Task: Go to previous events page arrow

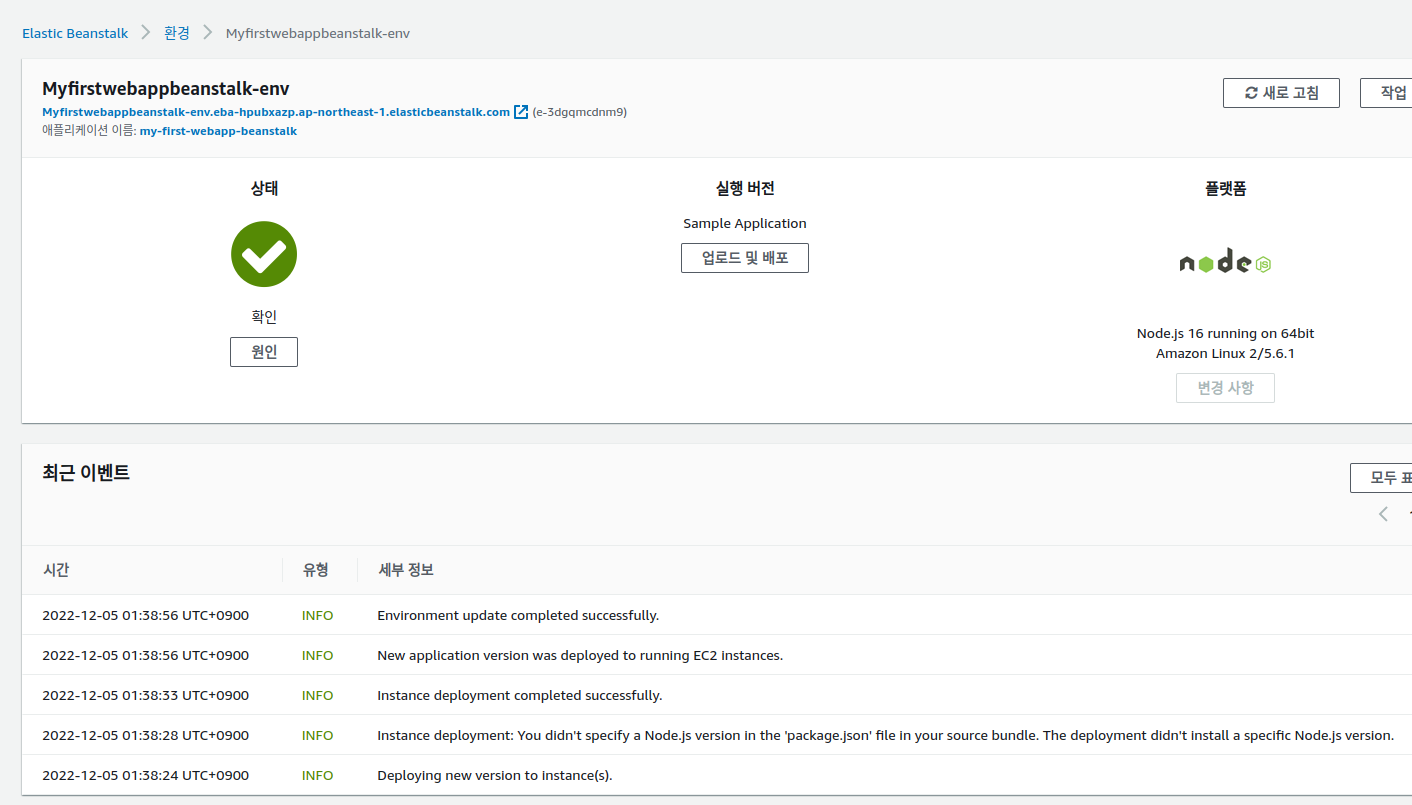Action: pyautogui.click(x=1383, y=514)
